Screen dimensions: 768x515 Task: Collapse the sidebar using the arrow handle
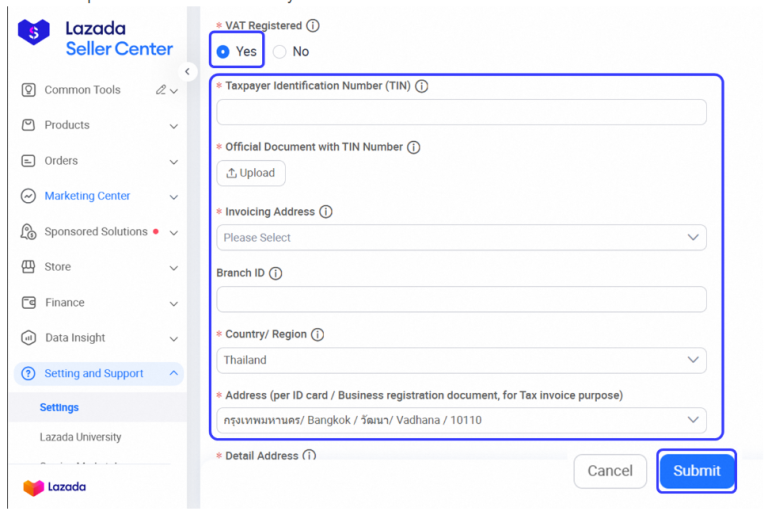tap(188, 72)
